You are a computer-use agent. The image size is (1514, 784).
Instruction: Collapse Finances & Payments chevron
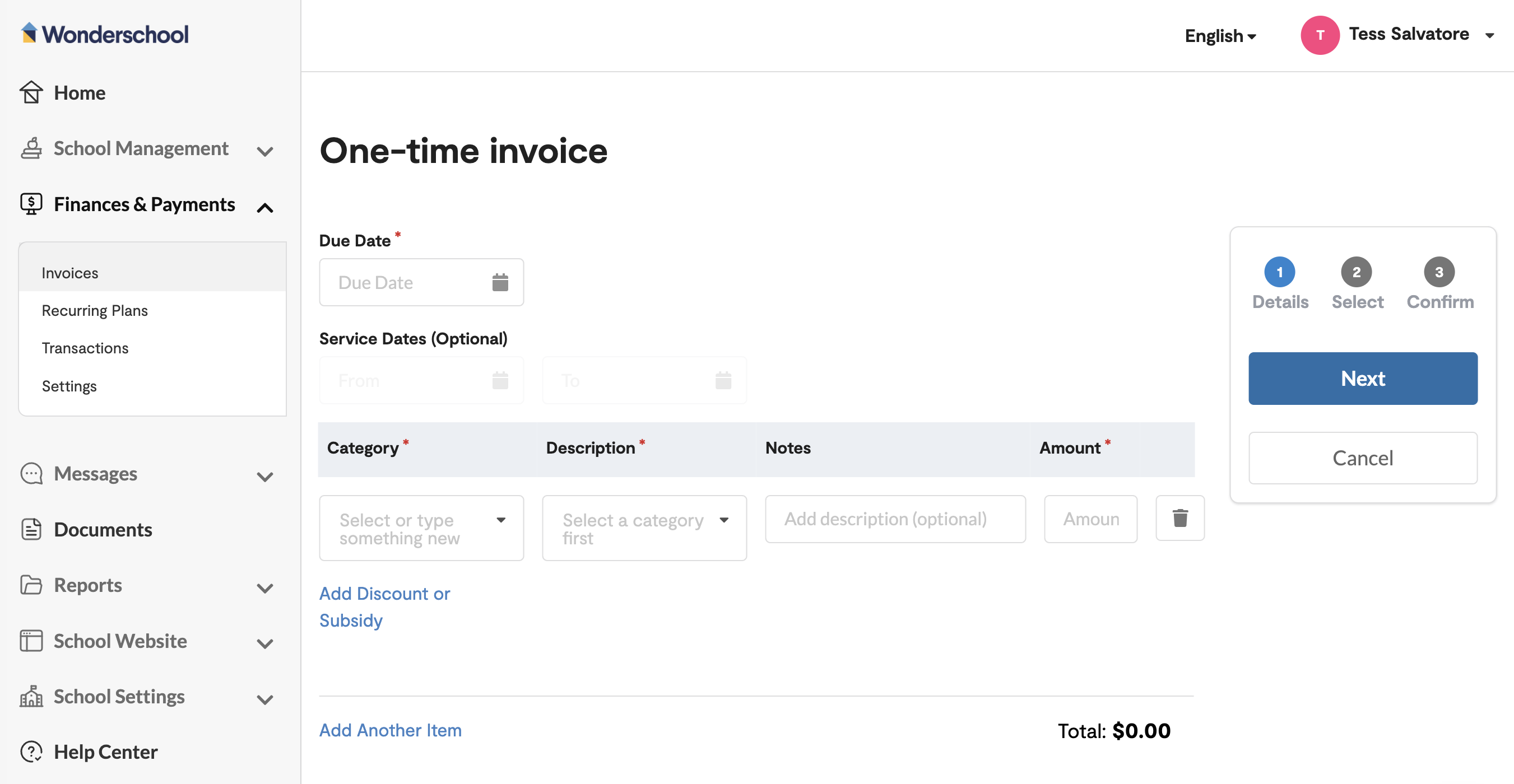[265, 207]
